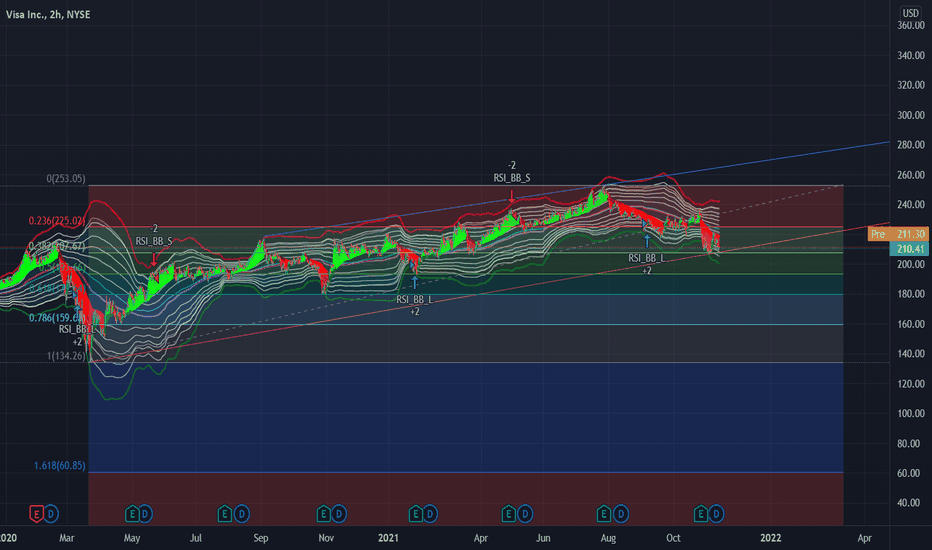Click the last earnings icon after Oct
This screenshot has width=932, height=550.
click(x=701, y=514)
